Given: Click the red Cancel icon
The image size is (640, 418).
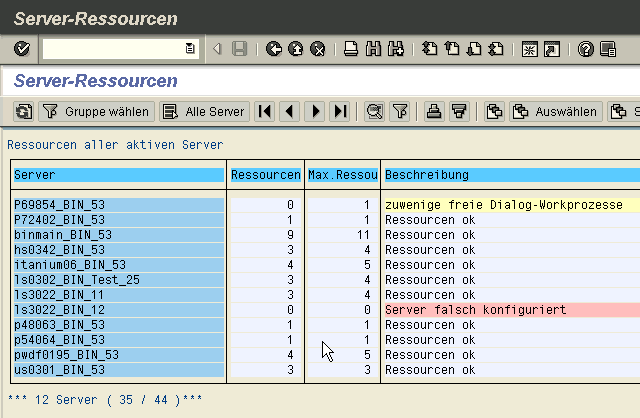Looking at the screenshot, I should 318,49.
